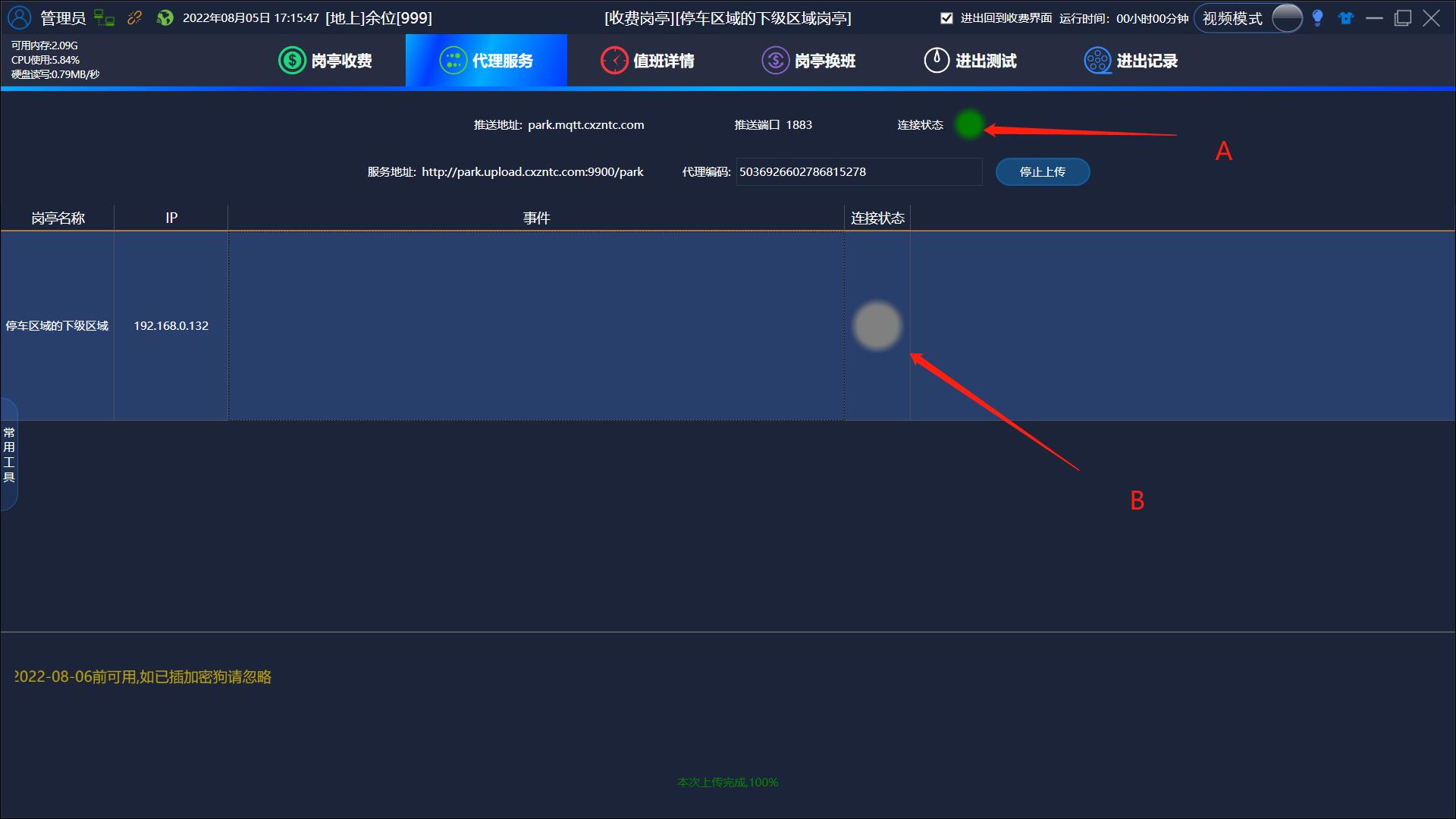
Task: Switch to 值班详情 tab
Action: tap(648, 61)
